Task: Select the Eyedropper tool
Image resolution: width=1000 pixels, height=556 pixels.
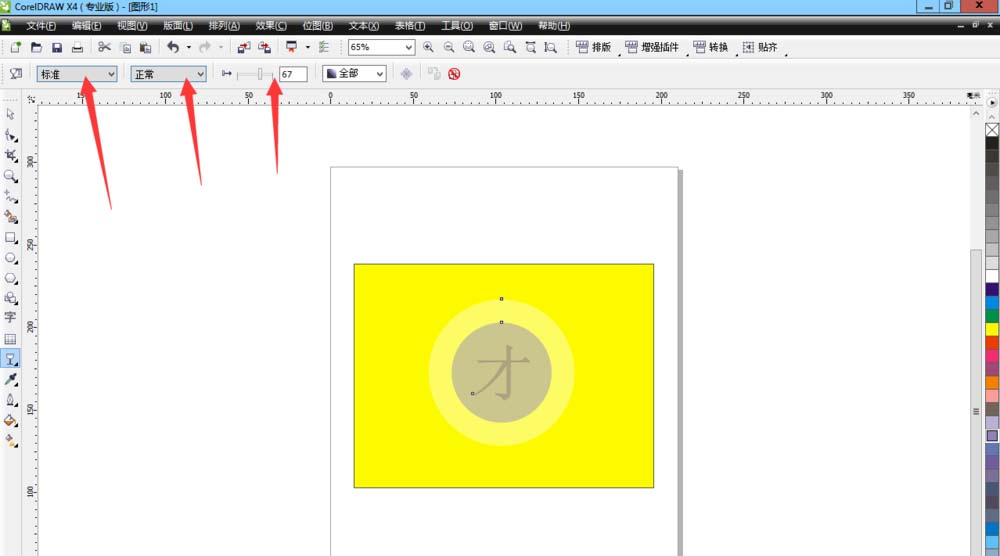Action: [x=10, y=379]
